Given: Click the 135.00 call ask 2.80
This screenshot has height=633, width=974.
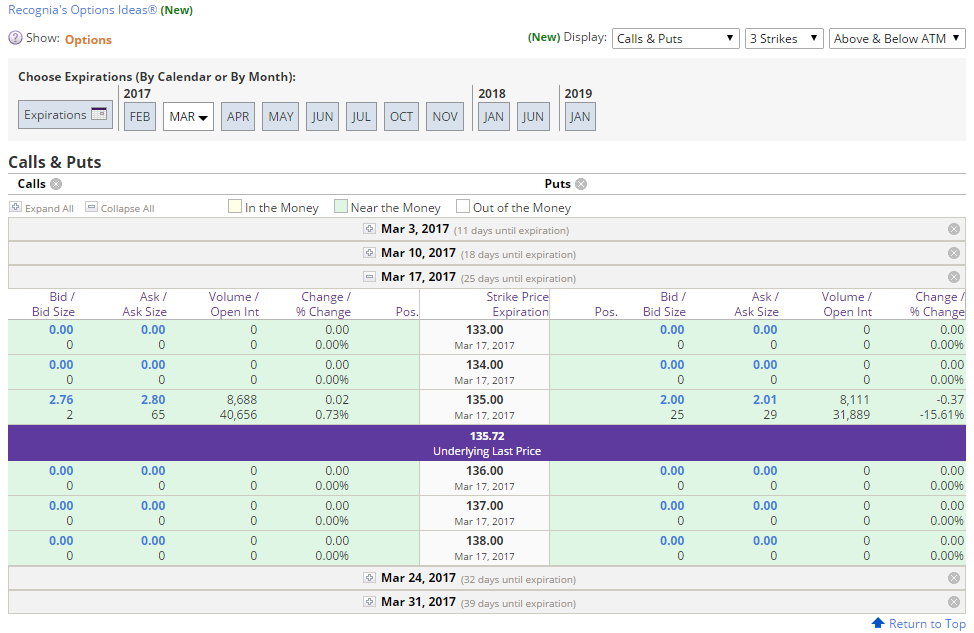Looking at the screenshot, I should click(x=153, y=399).
